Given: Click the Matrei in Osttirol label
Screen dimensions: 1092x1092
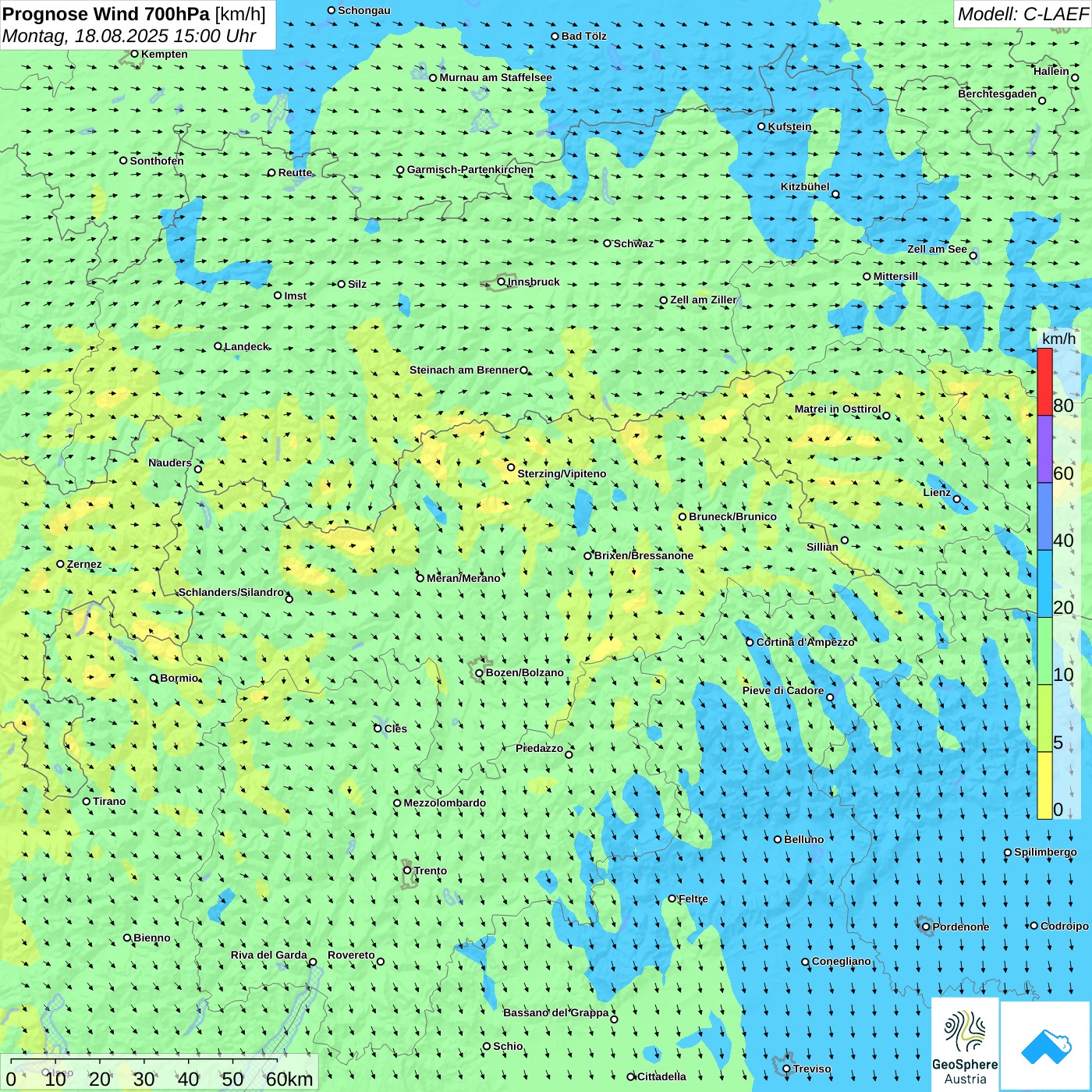Looking at the screenshot, I should [838, 409].
